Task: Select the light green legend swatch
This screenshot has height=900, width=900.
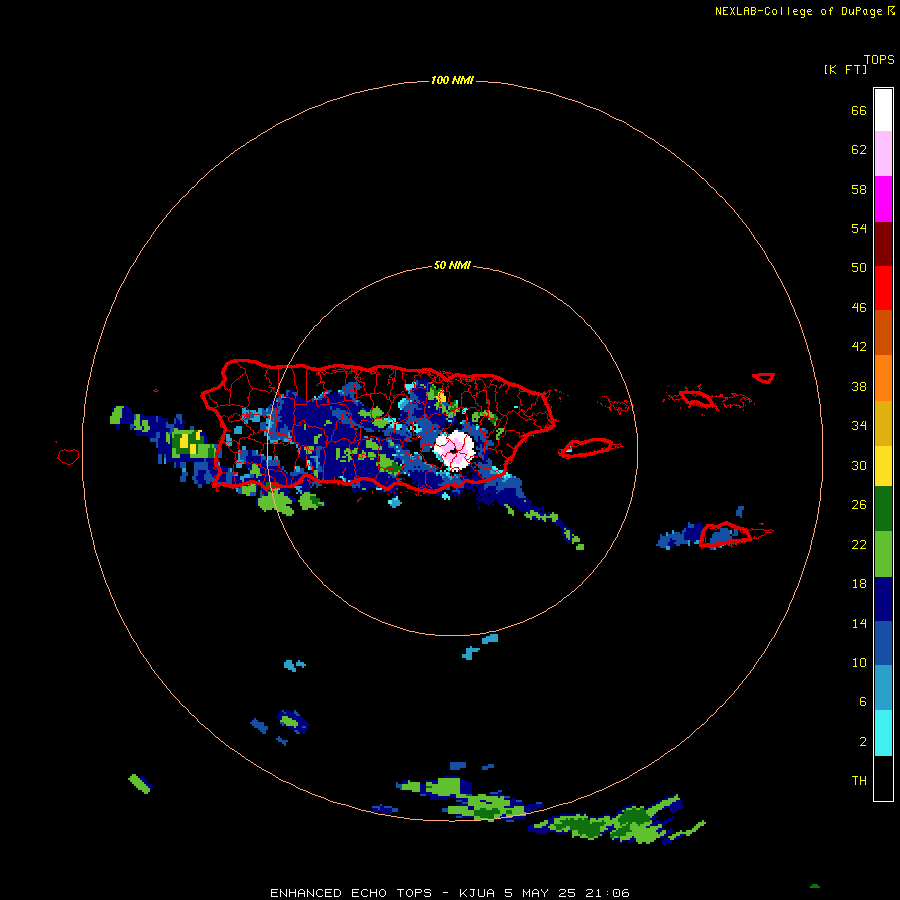Action: pos(883,554)
